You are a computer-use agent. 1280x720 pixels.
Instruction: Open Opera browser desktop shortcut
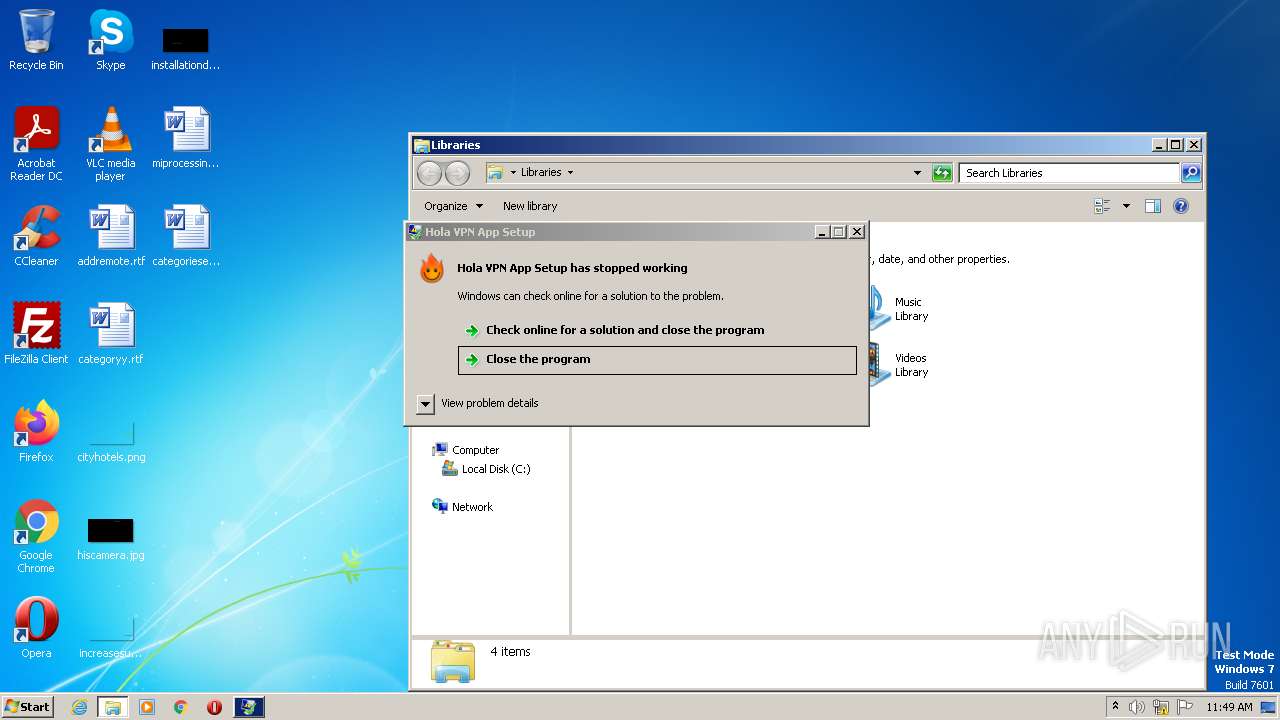point(36,627)
